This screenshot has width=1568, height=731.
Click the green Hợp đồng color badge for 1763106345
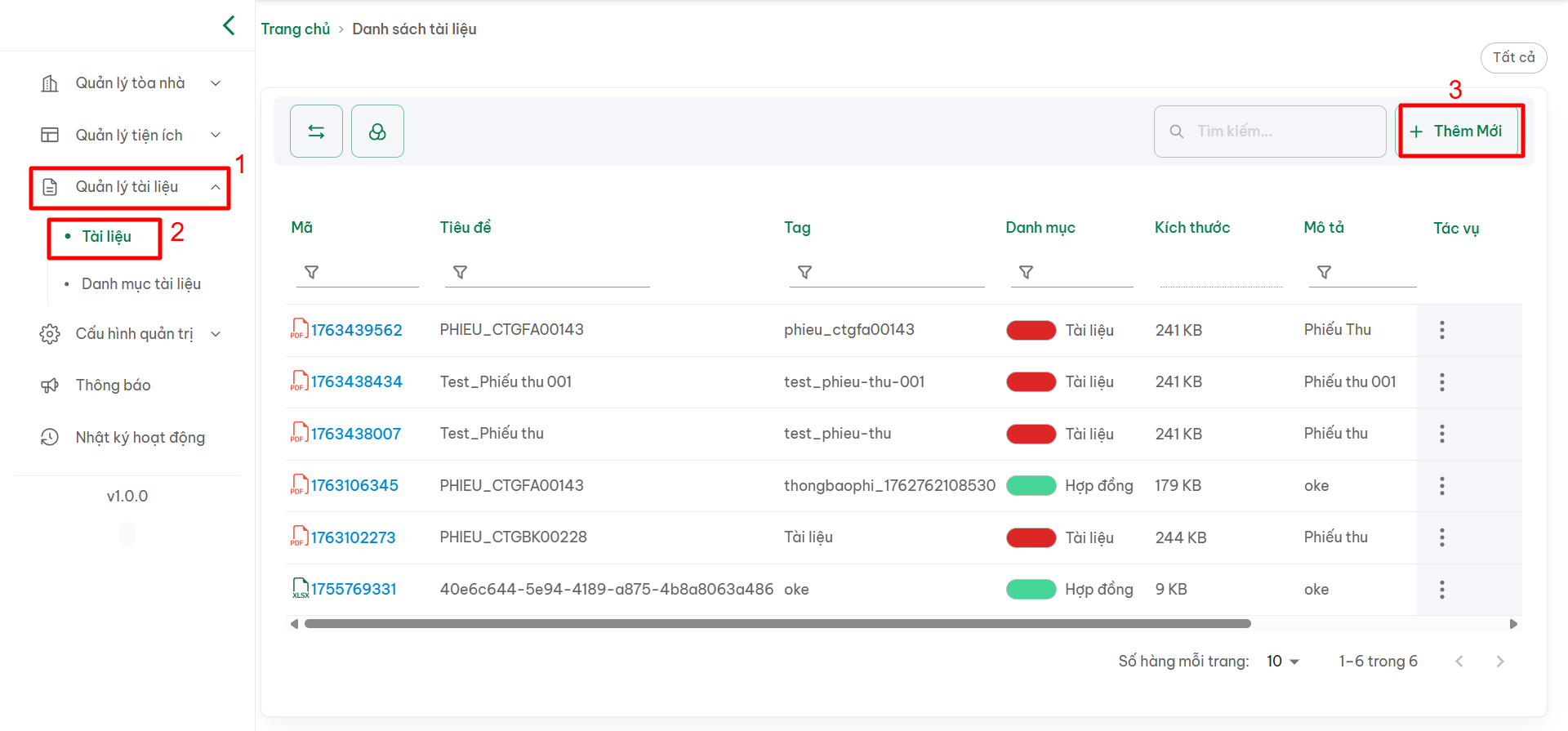1031,486
